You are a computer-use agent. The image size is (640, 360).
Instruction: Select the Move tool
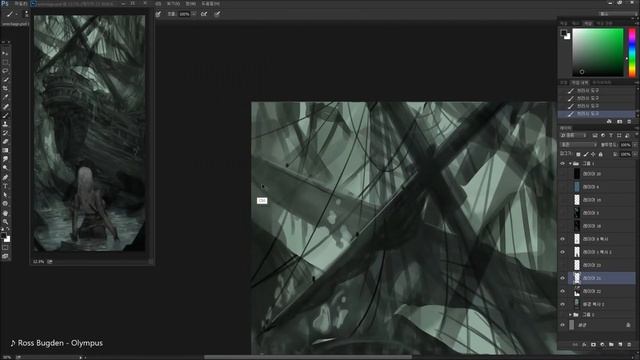[x=5, y=53]
